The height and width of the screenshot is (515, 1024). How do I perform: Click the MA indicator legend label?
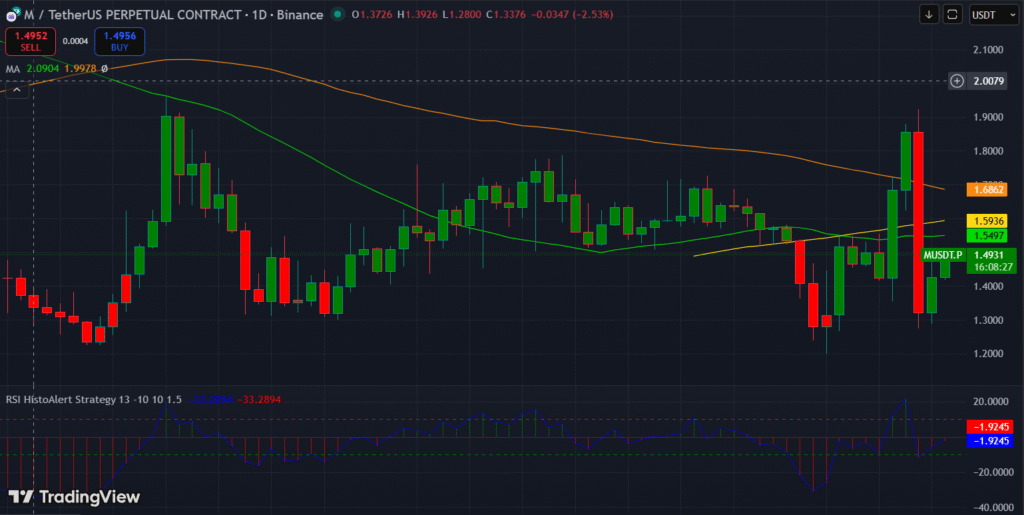pyautogui.click(x=13, y=69)
